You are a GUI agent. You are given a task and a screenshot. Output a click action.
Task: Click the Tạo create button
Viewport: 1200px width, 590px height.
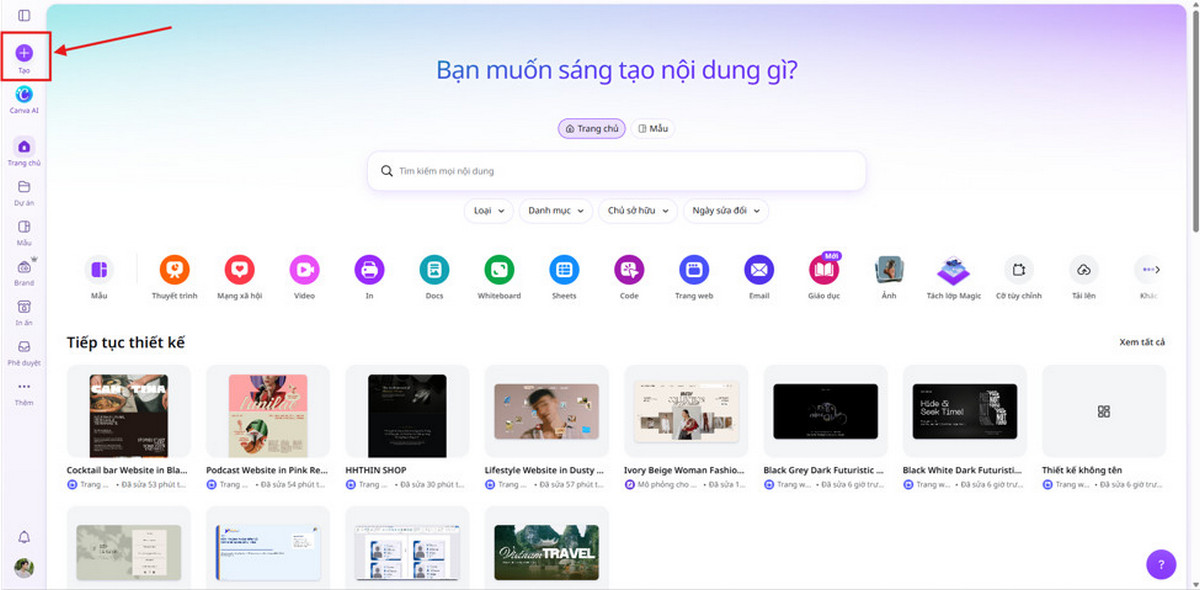click(24, 57)
